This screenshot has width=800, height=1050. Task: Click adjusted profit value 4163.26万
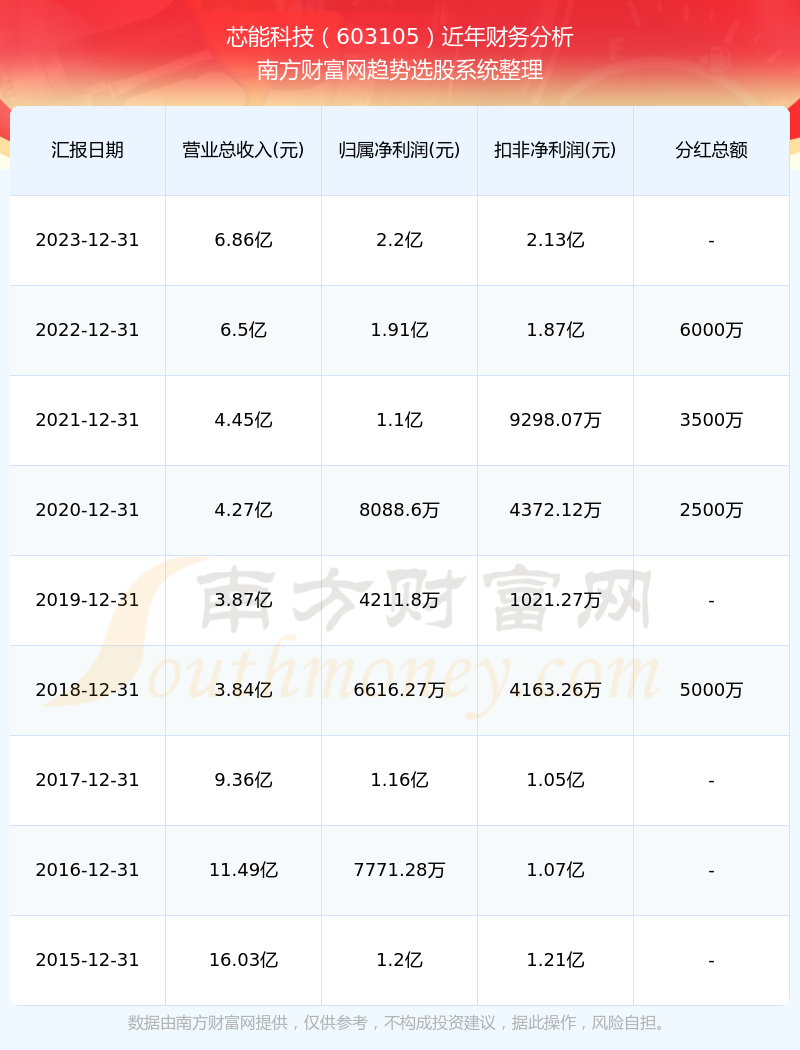point(555,690)
